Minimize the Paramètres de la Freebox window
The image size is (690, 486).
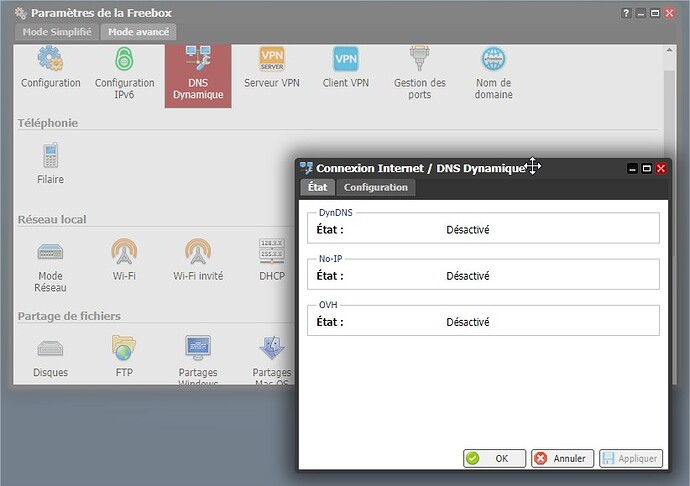pos(641,13)
